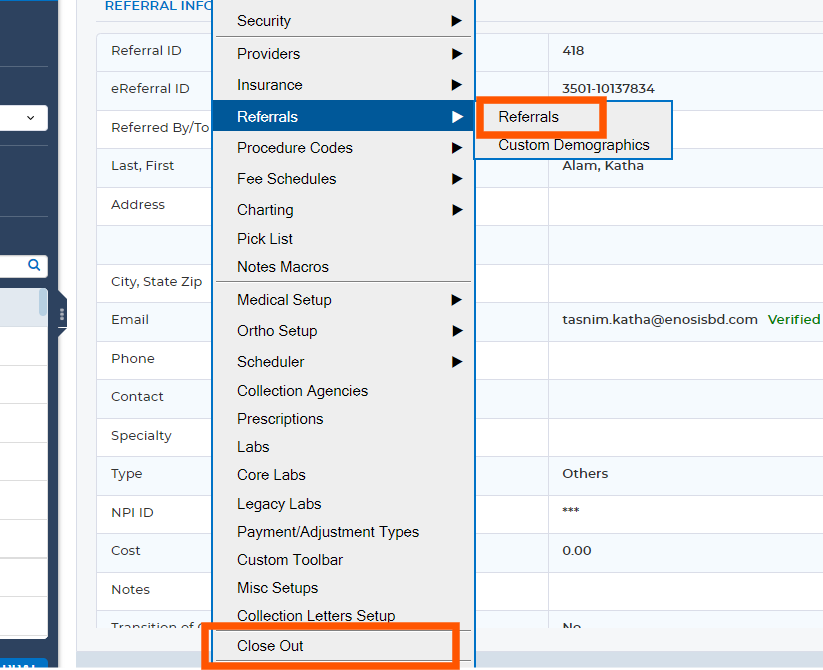This screenshot has height=670, width=823.
Task: Open the Fee Schedules submenu
Action: 343,179
